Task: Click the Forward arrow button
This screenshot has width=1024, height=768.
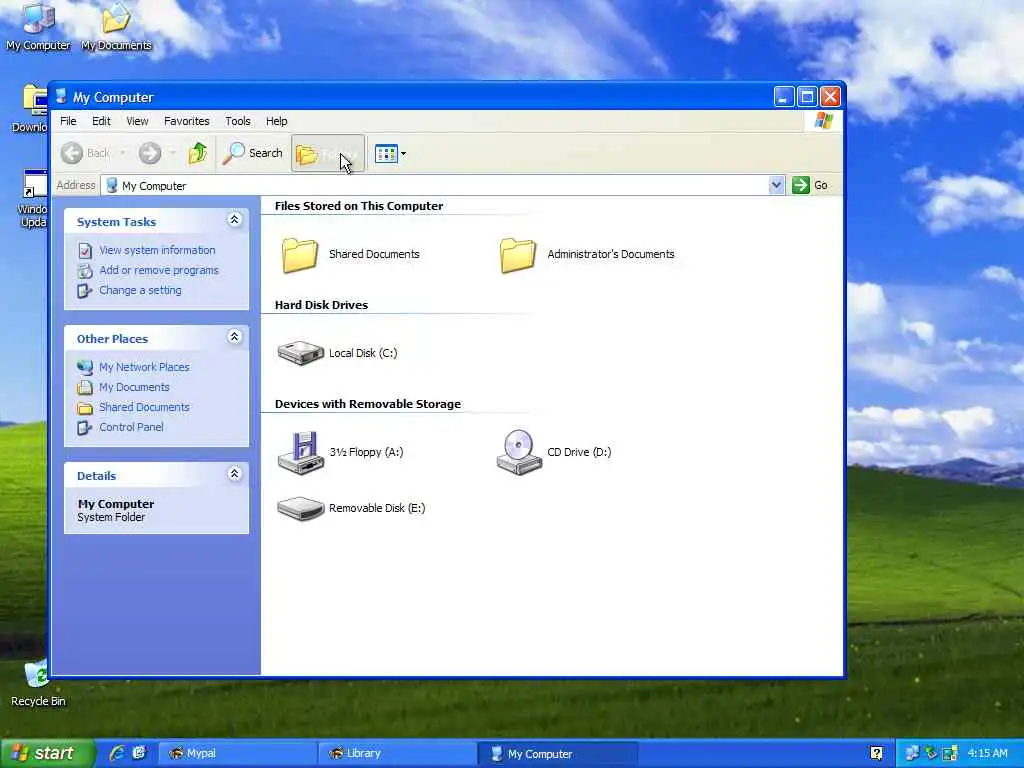Action: click(x=150, y=153)
